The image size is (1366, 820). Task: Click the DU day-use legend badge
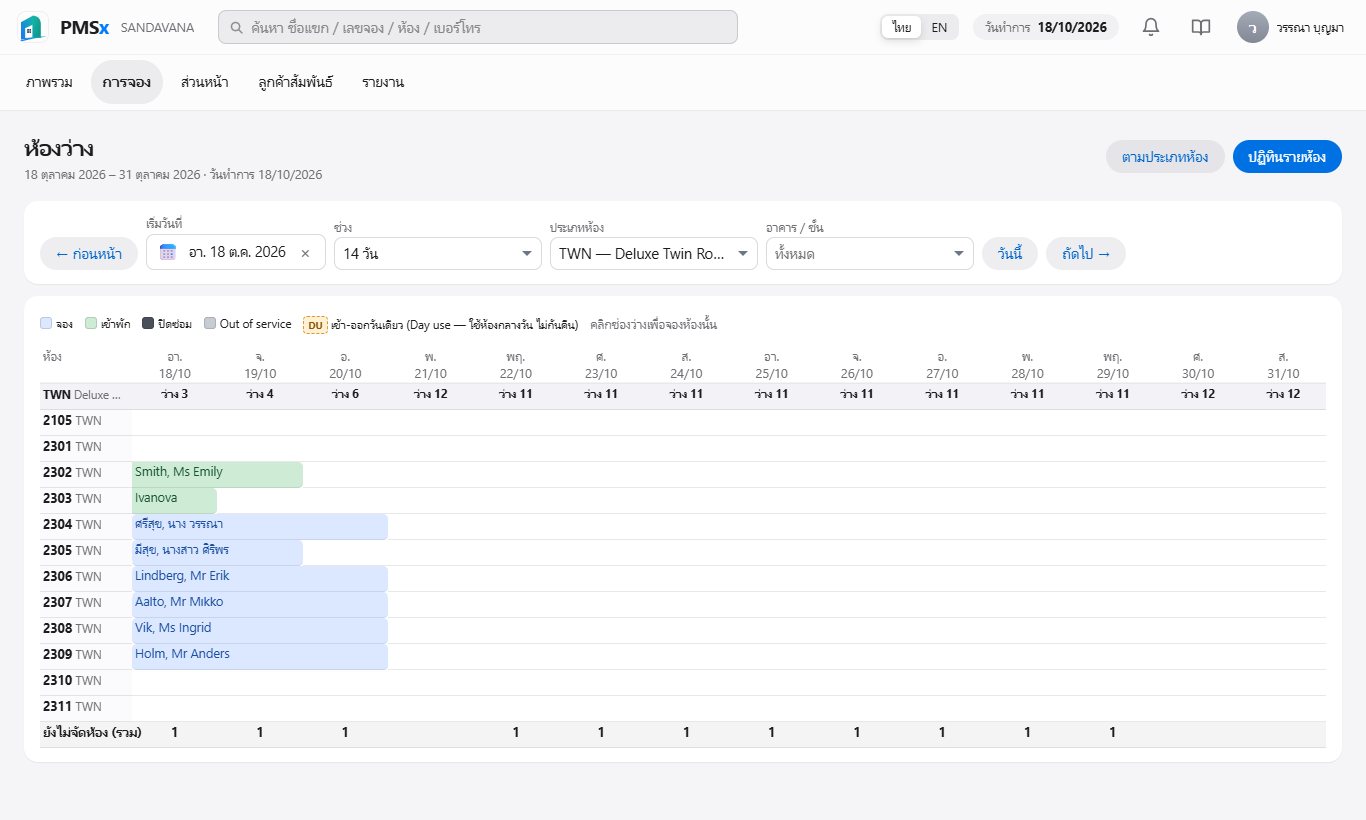click(315, 325)
